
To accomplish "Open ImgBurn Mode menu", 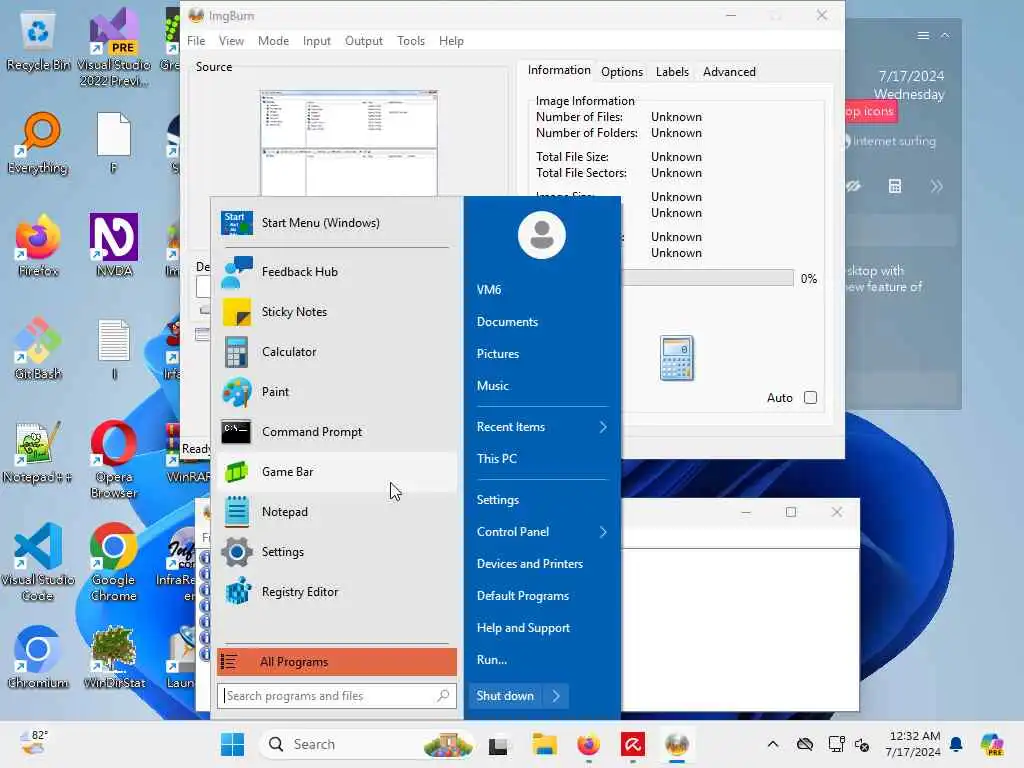I will coord(273,40).
